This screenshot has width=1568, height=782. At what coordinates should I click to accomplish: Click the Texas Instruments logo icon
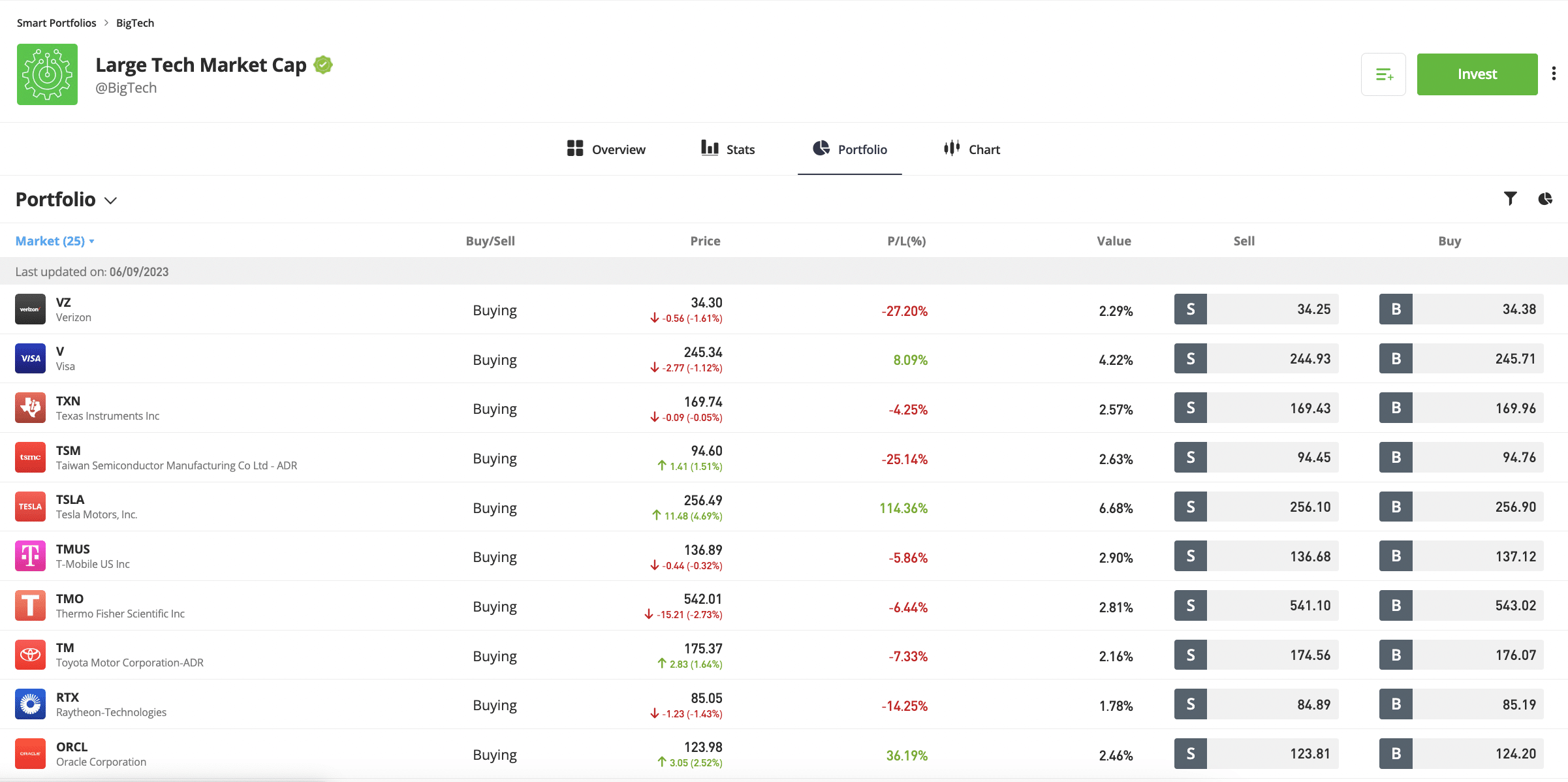click(30, 408)
